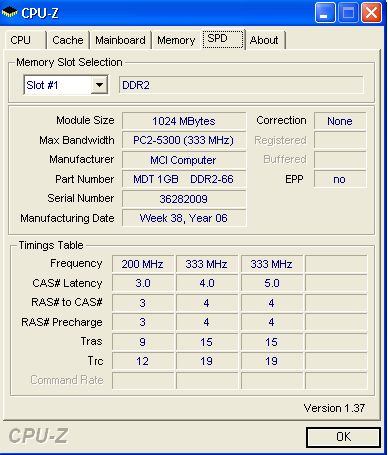Click the Trc value 12 cell
Image resolution: width=388 pixels, height=455 pixels.
click(x=143, y=361)
